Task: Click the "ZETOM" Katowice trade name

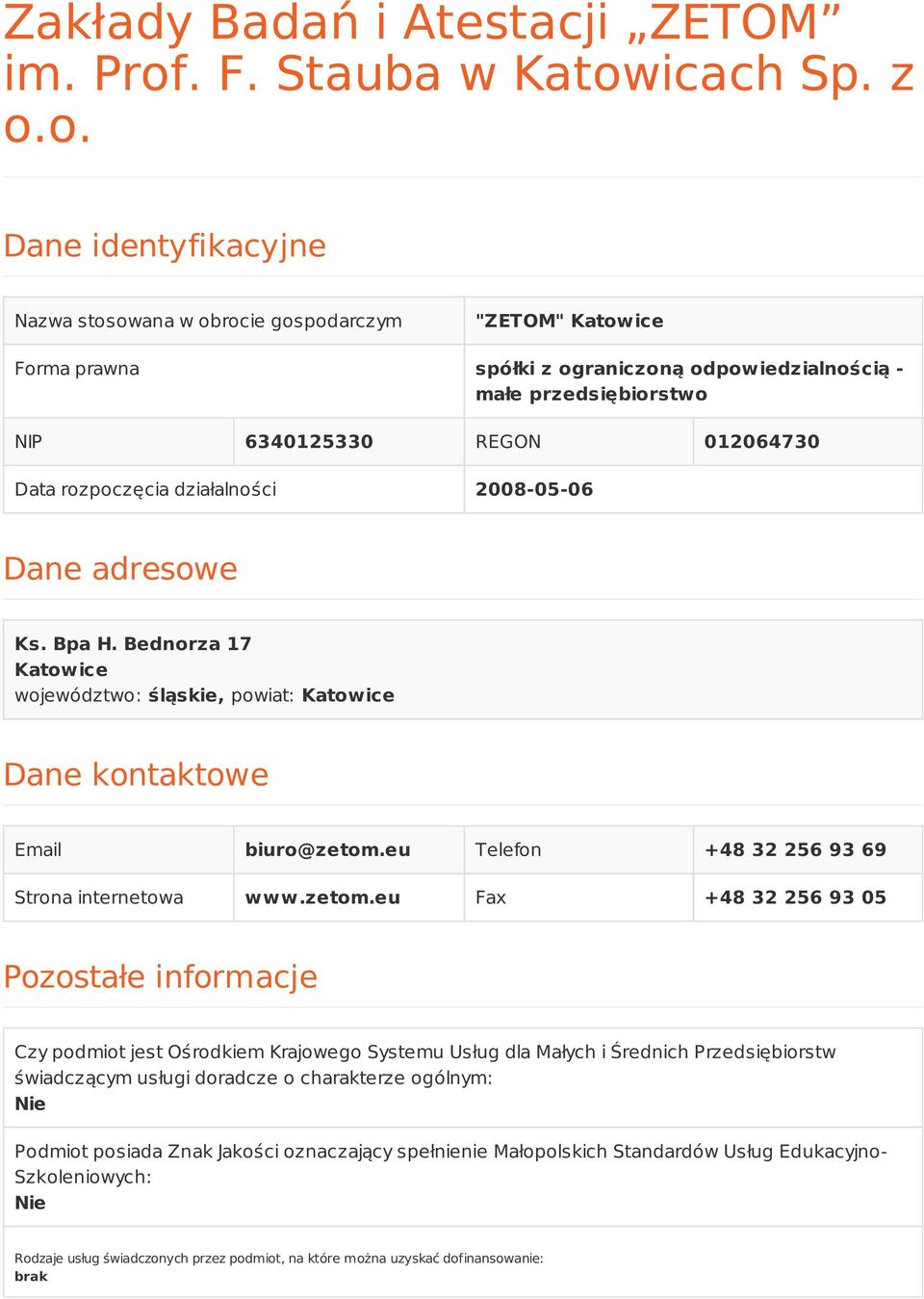Action: pyautogui.click(x=569, y=321)
